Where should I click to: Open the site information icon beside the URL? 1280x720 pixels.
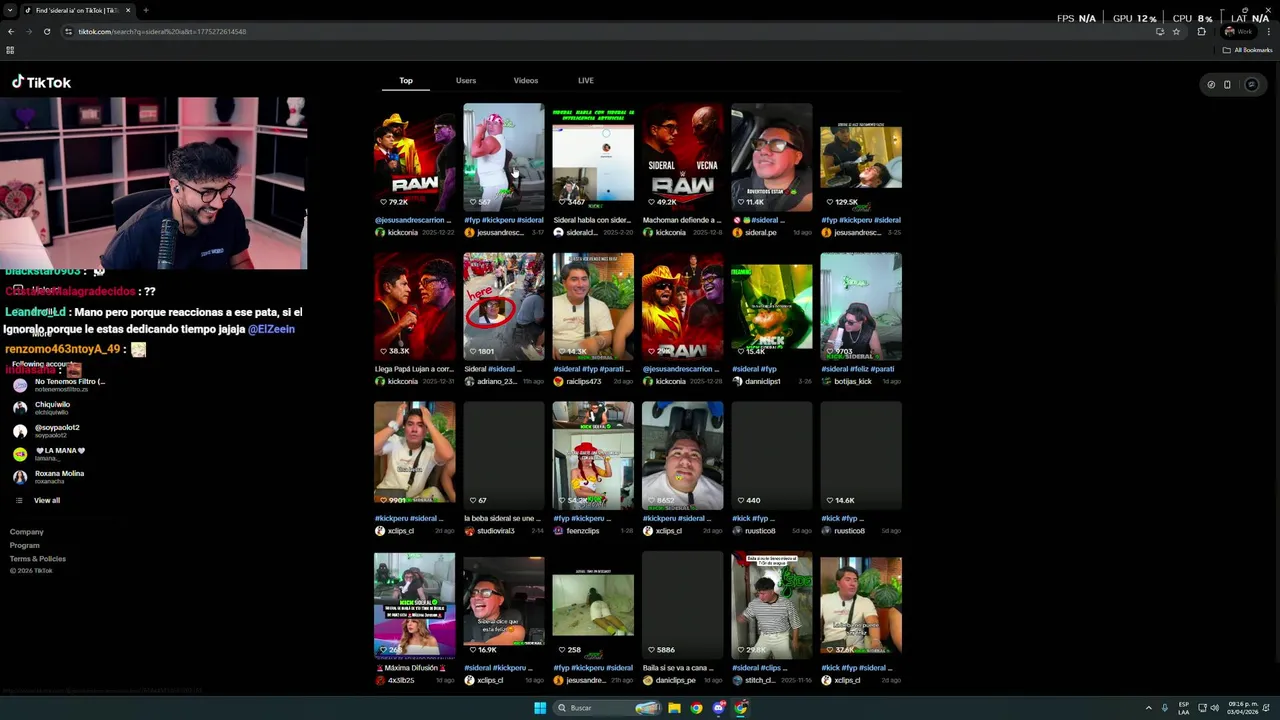68,31
